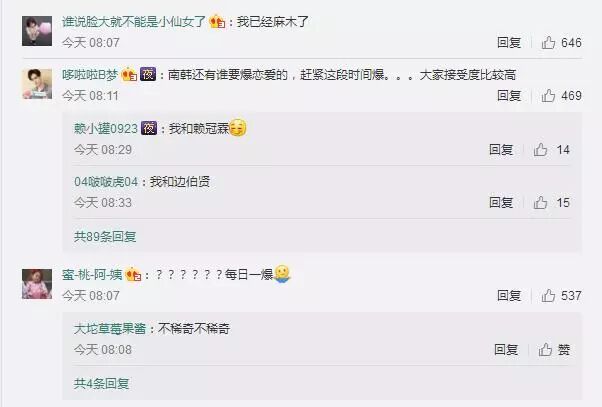Like the reply 我和边伯贤
Viewport: 602px width, 407px height.
pyautogui.click(x=551, y=203)
